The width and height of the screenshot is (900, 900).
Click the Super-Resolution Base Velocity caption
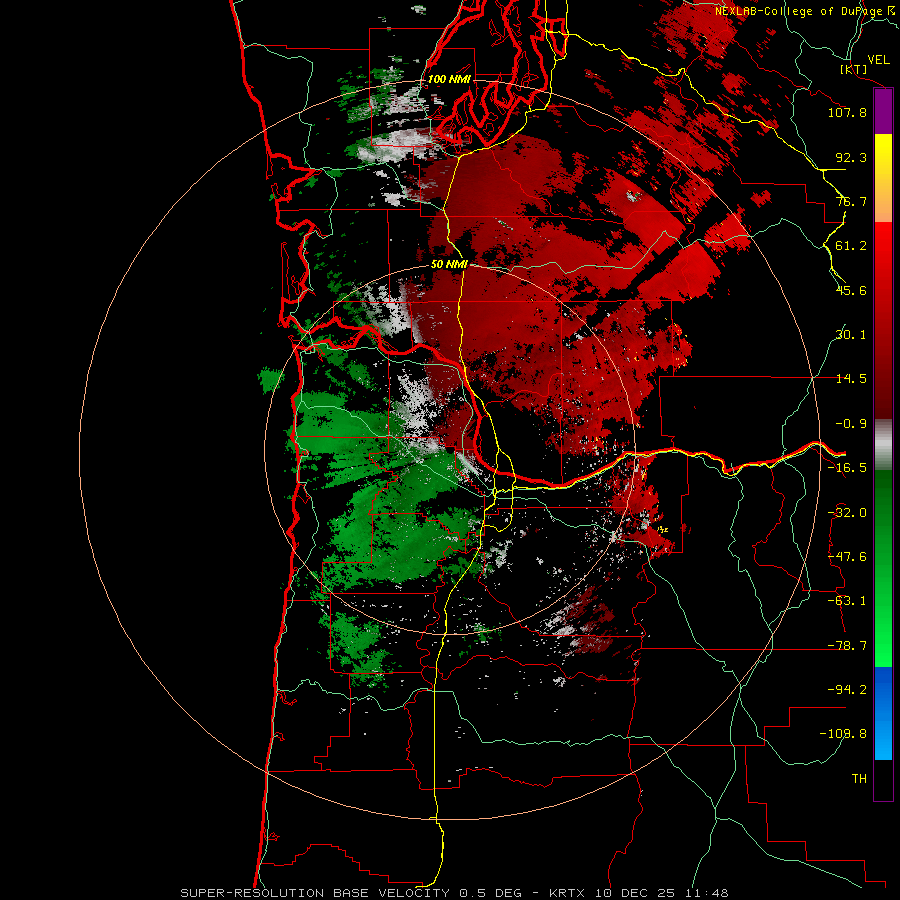[x=454, y=893]
